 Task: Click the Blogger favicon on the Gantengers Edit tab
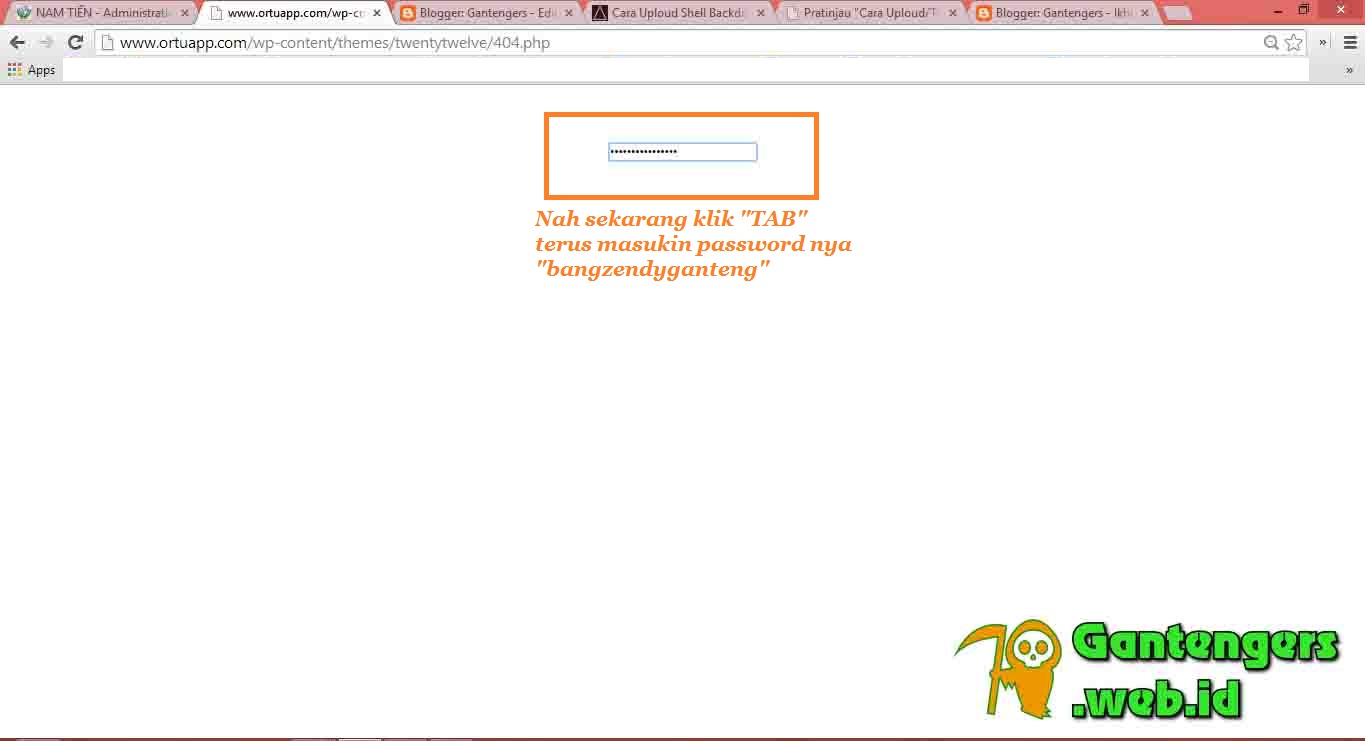[408, 13]
